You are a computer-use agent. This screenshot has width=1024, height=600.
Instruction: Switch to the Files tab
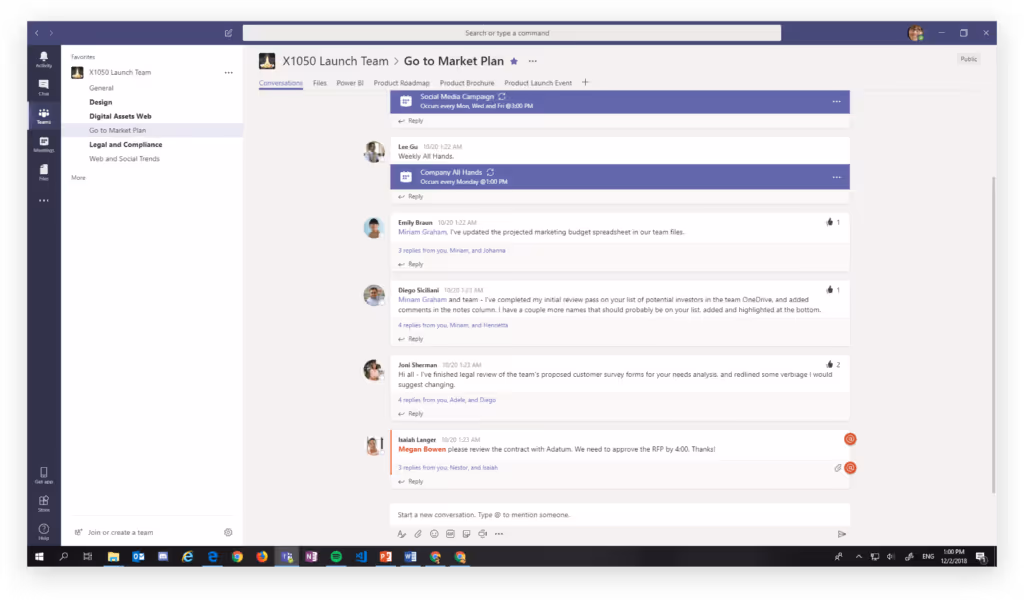(x=319, y=83)
